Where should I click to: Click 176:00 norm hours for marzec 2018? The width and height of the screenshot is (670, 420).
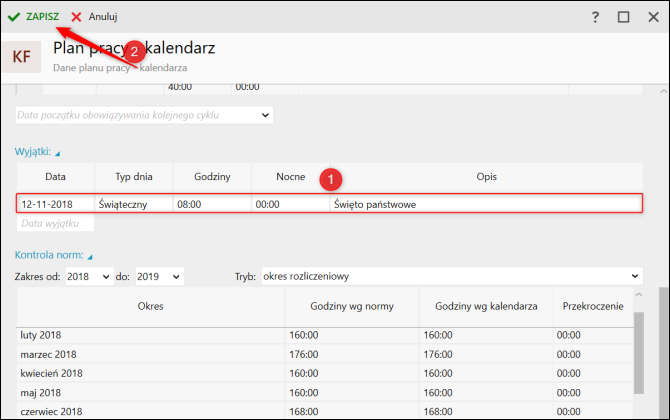pos(304,355)
